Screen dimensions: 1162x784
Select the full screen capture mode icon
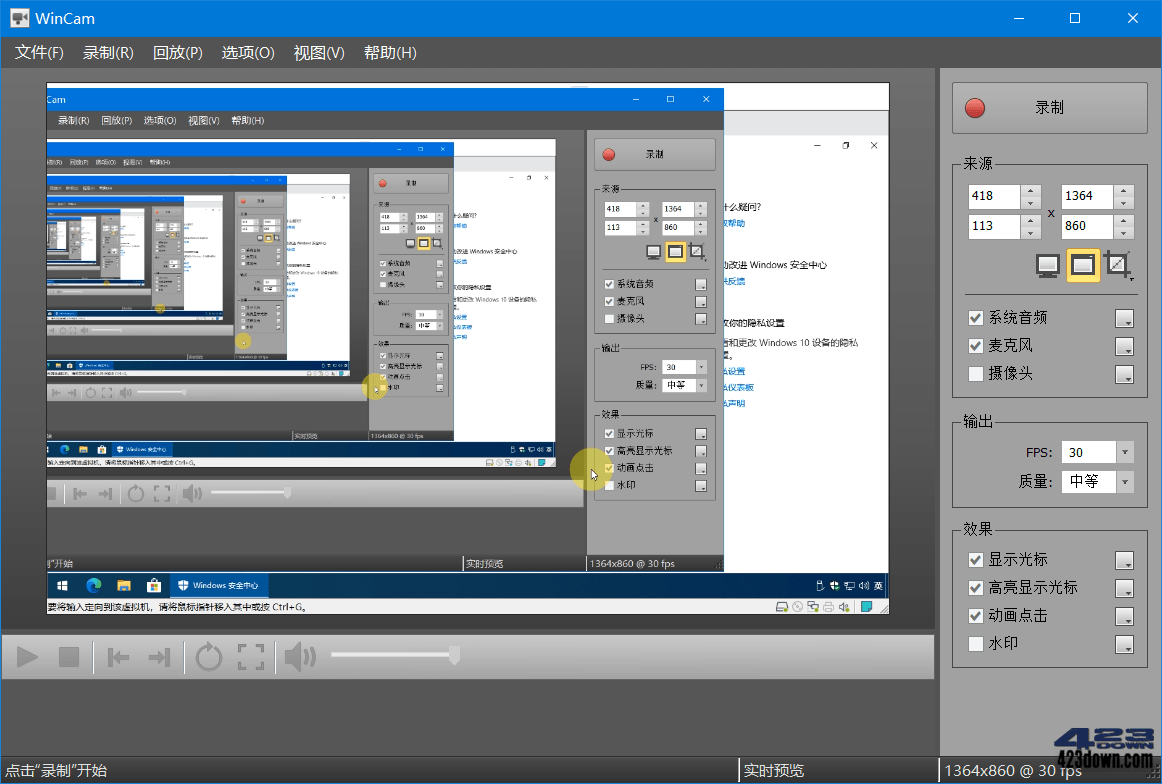point(1048,265)
